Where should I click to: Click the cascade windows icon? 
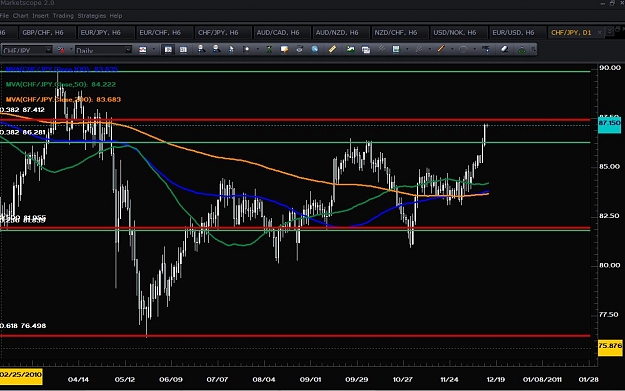(x=366, y=50)
